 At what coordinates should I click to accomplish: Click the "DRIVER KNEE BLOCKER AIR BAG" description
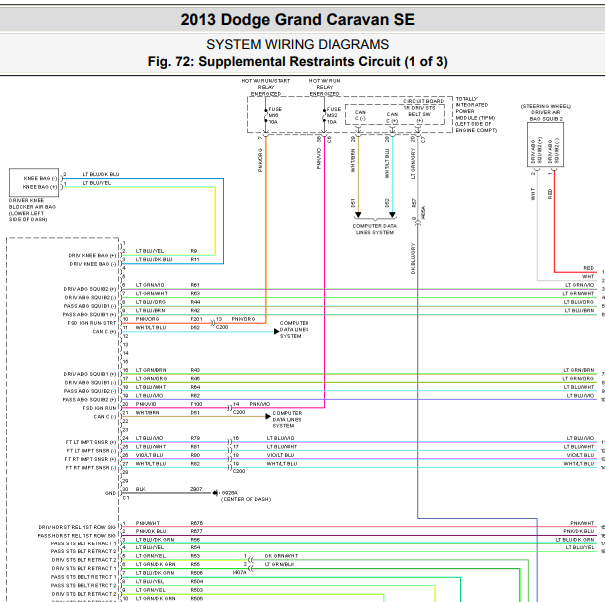pos(32,210)
